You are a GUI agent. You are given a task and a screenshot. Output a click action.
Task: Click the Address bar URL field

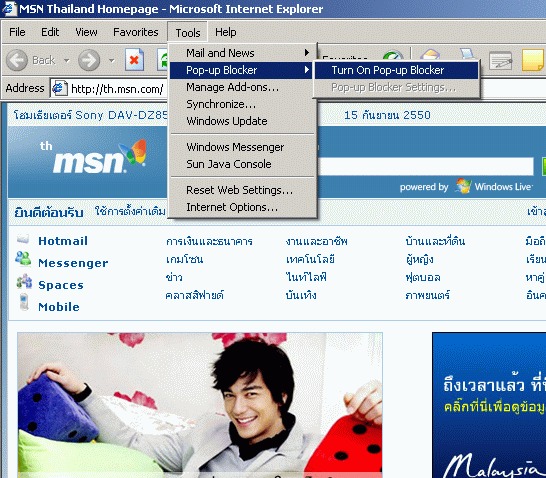coord(117,89)
